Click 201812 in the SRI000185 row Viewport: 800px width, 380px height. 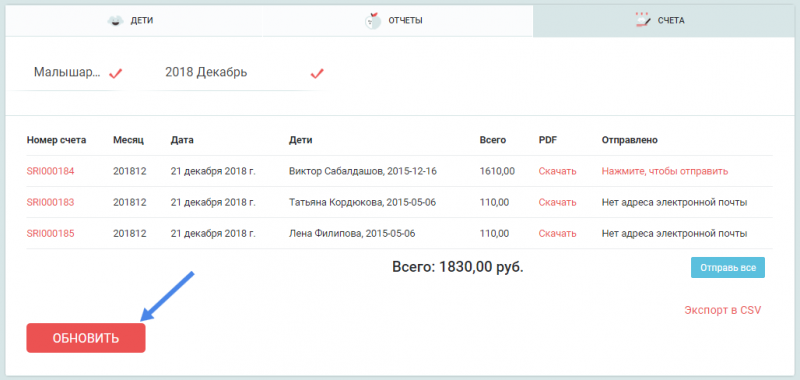click(x=130, y=234)
